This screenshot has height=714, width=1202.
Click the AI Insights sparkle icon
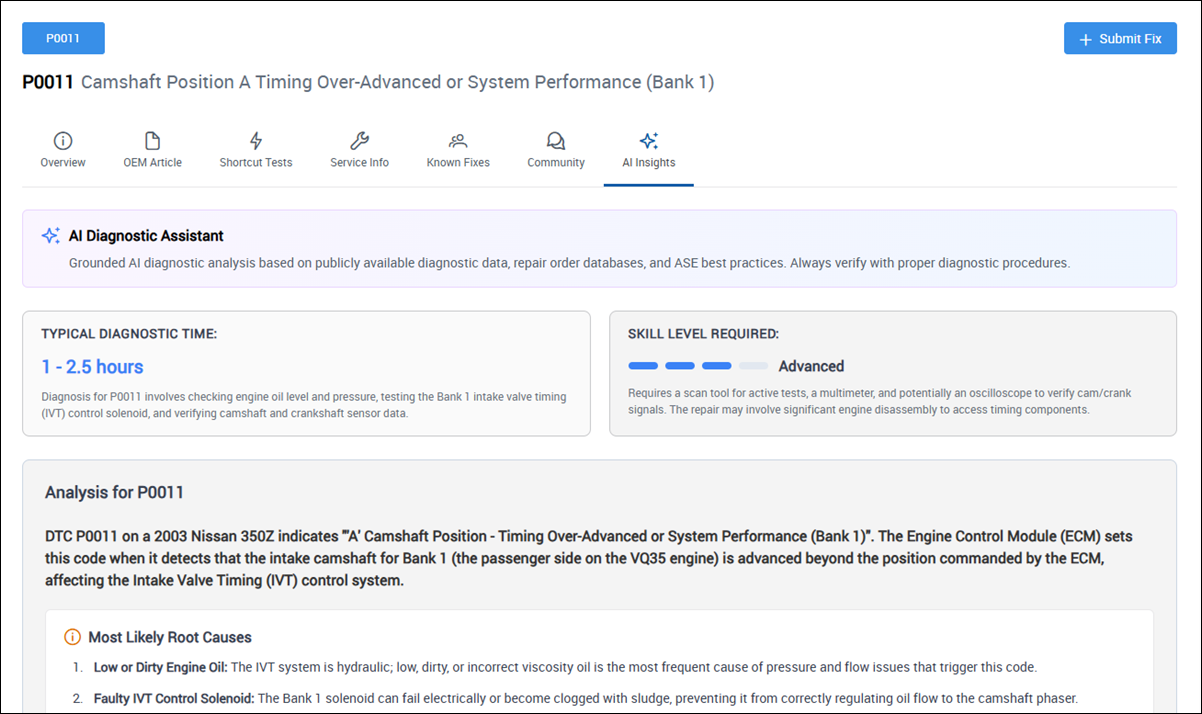649,140
